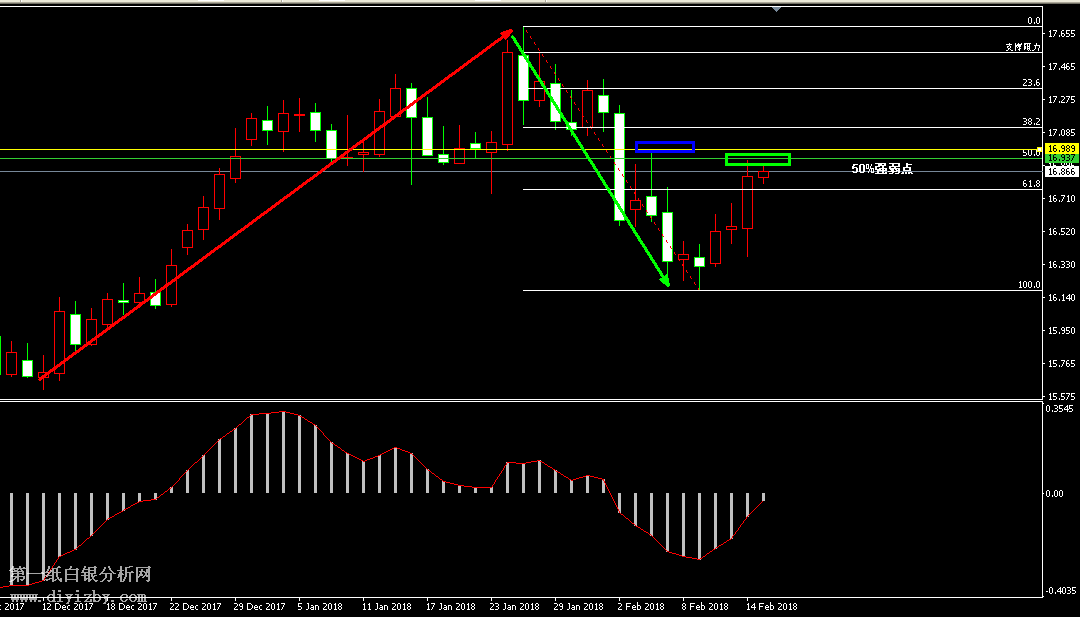This screenshot has height=617, width=1080.
Task: Click the Fibonacci 100.0 level label
Action: point(1029,285)
